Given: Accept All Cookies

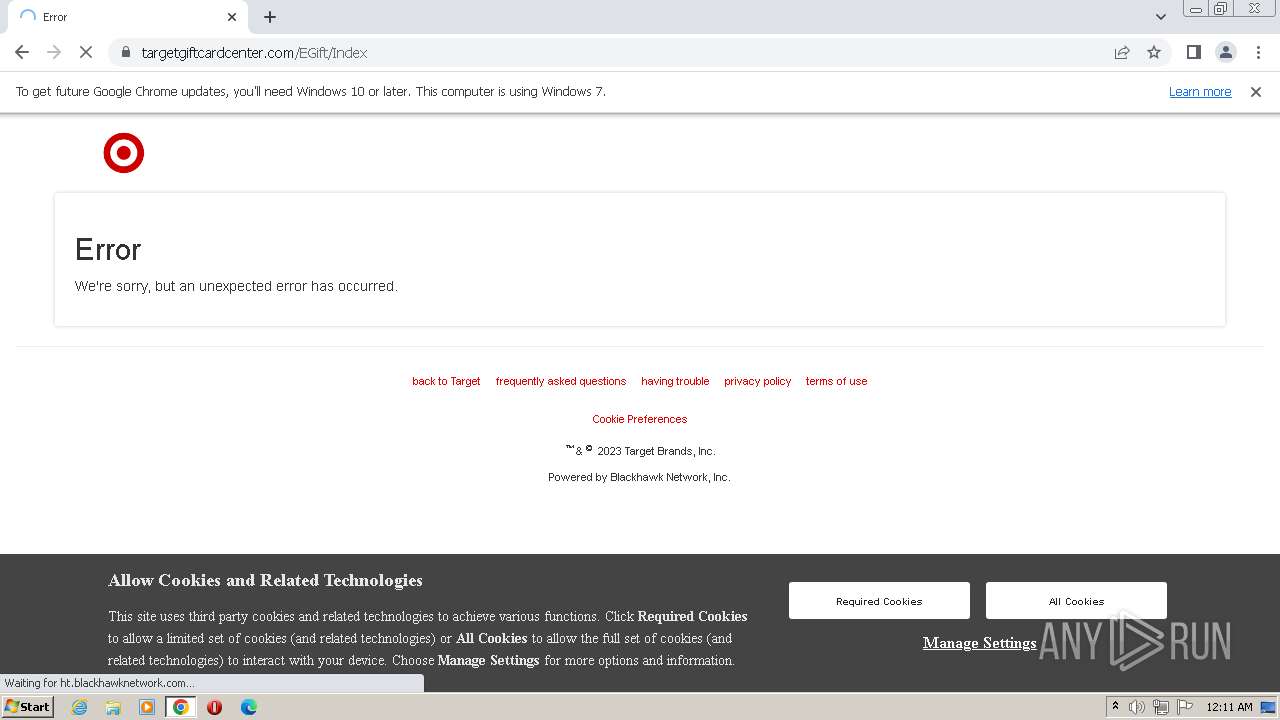Looking at the screenshot, I should click(1076, 601).
